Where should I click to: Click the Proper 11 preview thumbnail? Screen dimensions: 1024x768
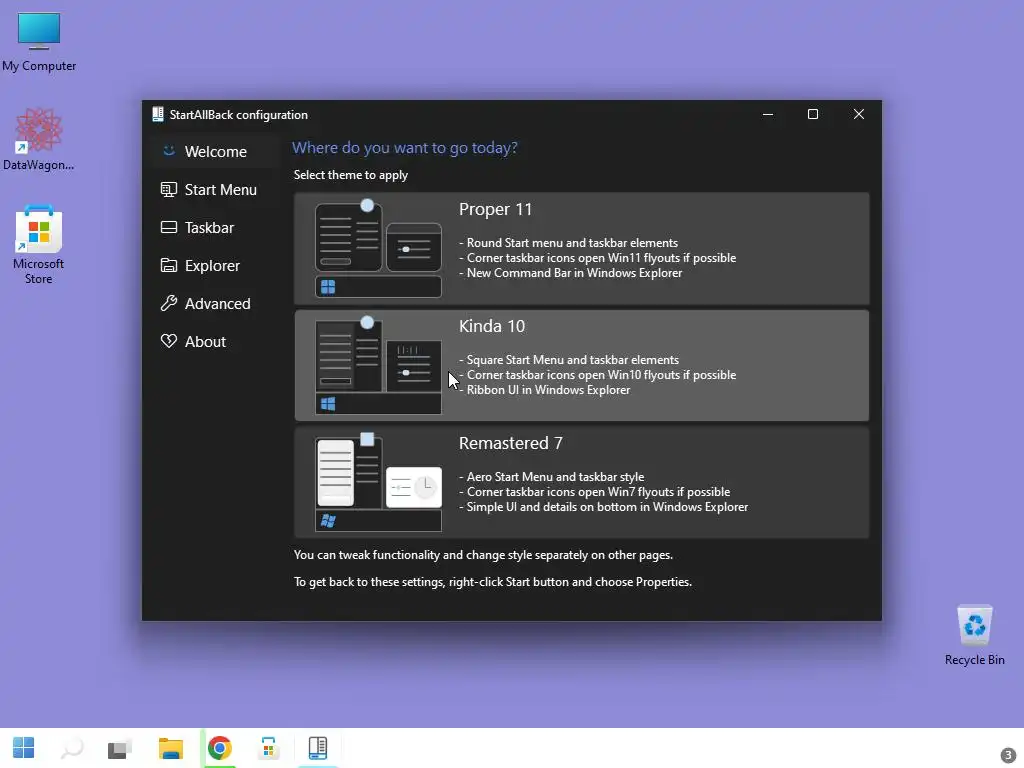[x=378, y=248]
